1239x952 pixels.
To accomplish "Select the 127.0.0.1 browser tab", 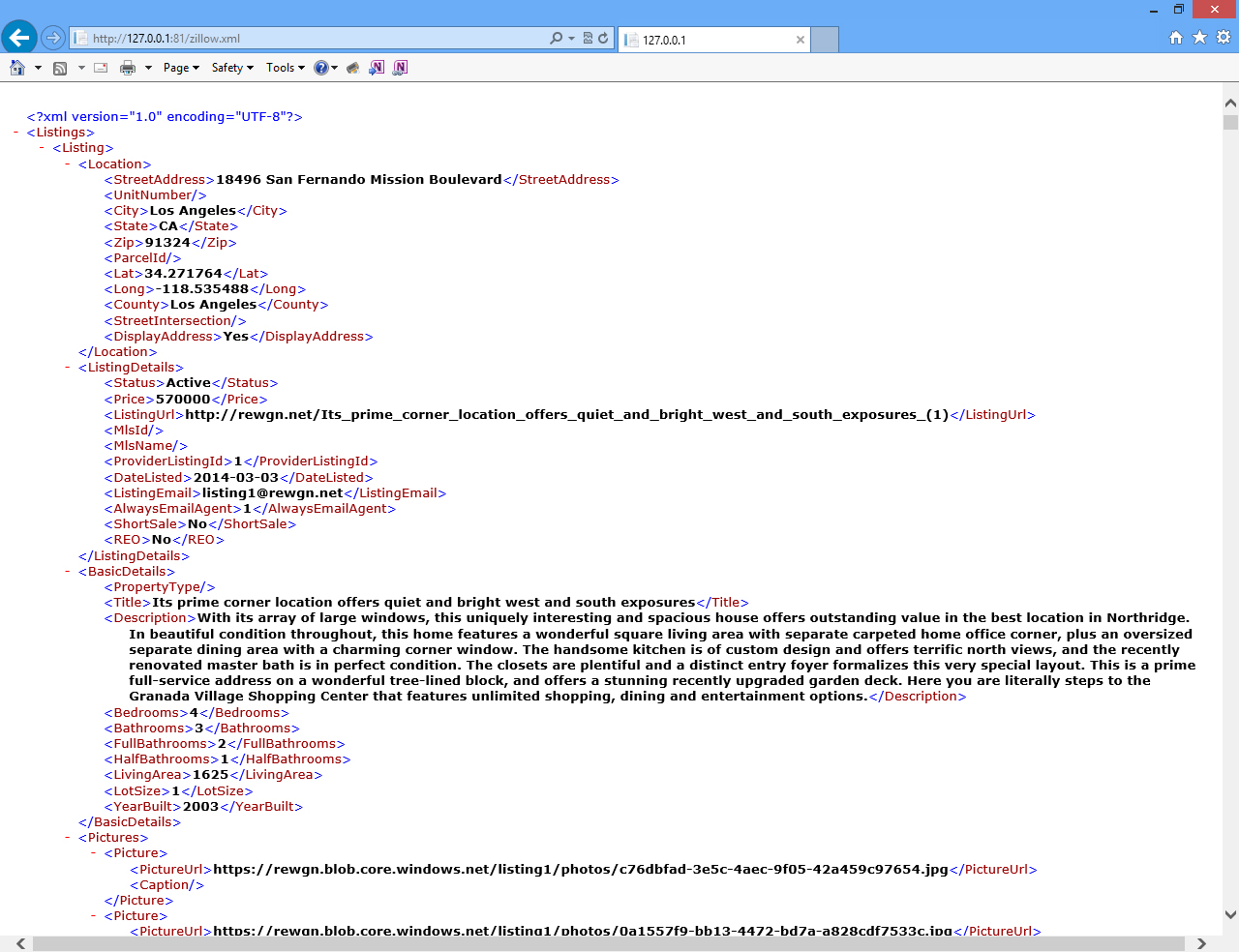I will point(714,40).
